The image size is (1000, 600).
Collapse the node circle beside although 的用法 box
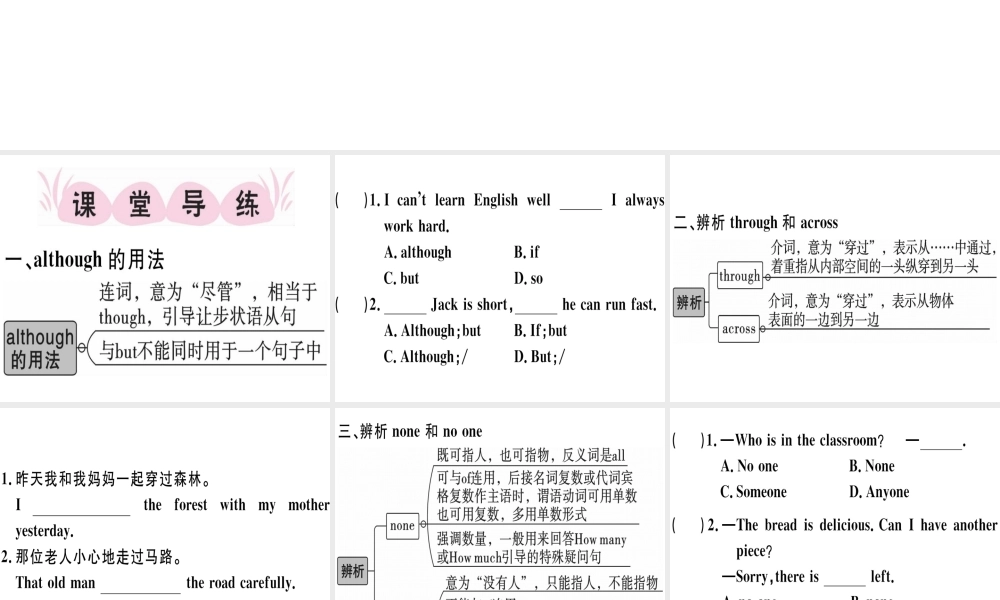[x=82, y=348]
